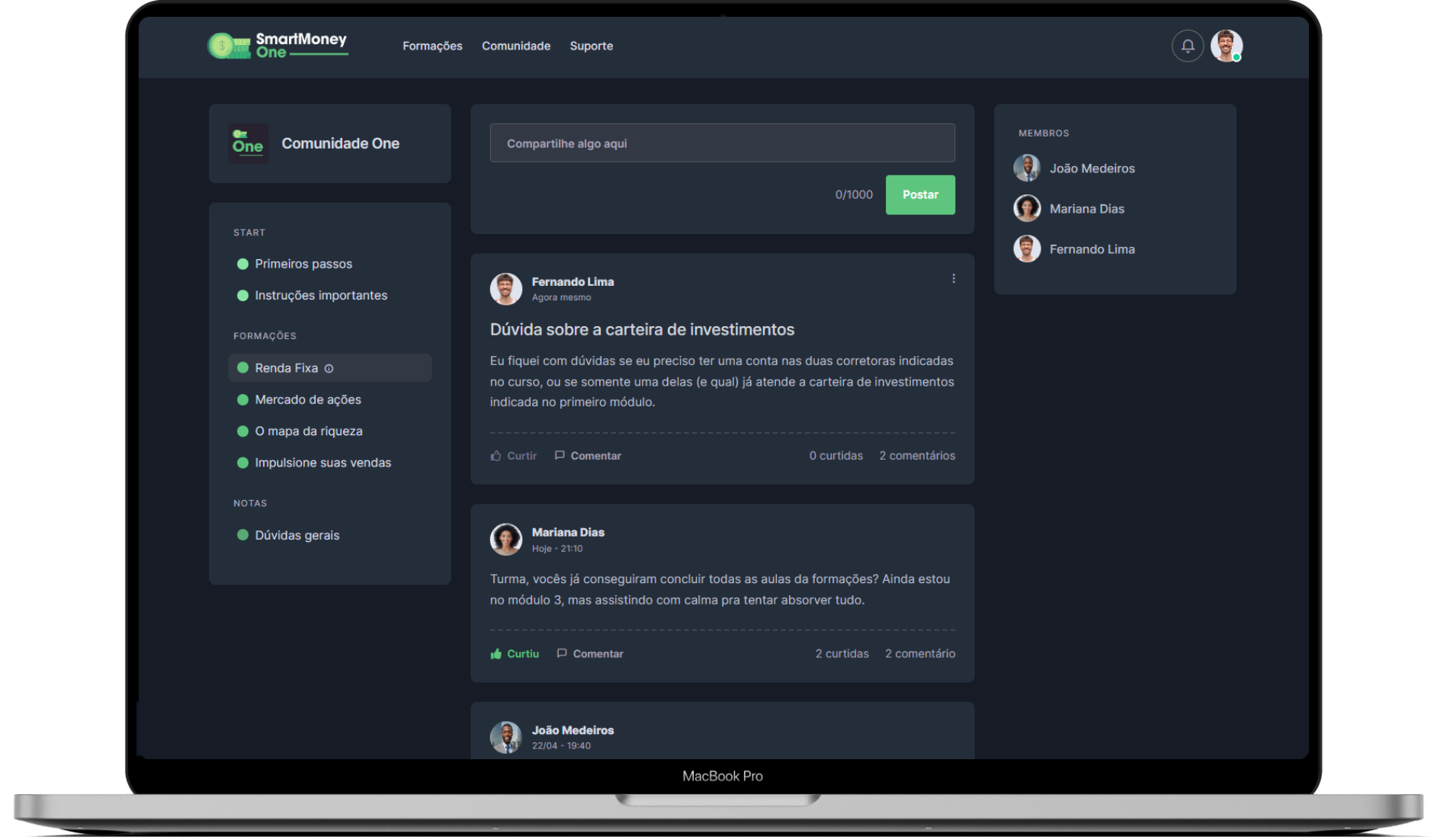Open the three-dot menu on Fernando's post
The width and height of the screenshot is (1437, 840).
tap(953, 278)
